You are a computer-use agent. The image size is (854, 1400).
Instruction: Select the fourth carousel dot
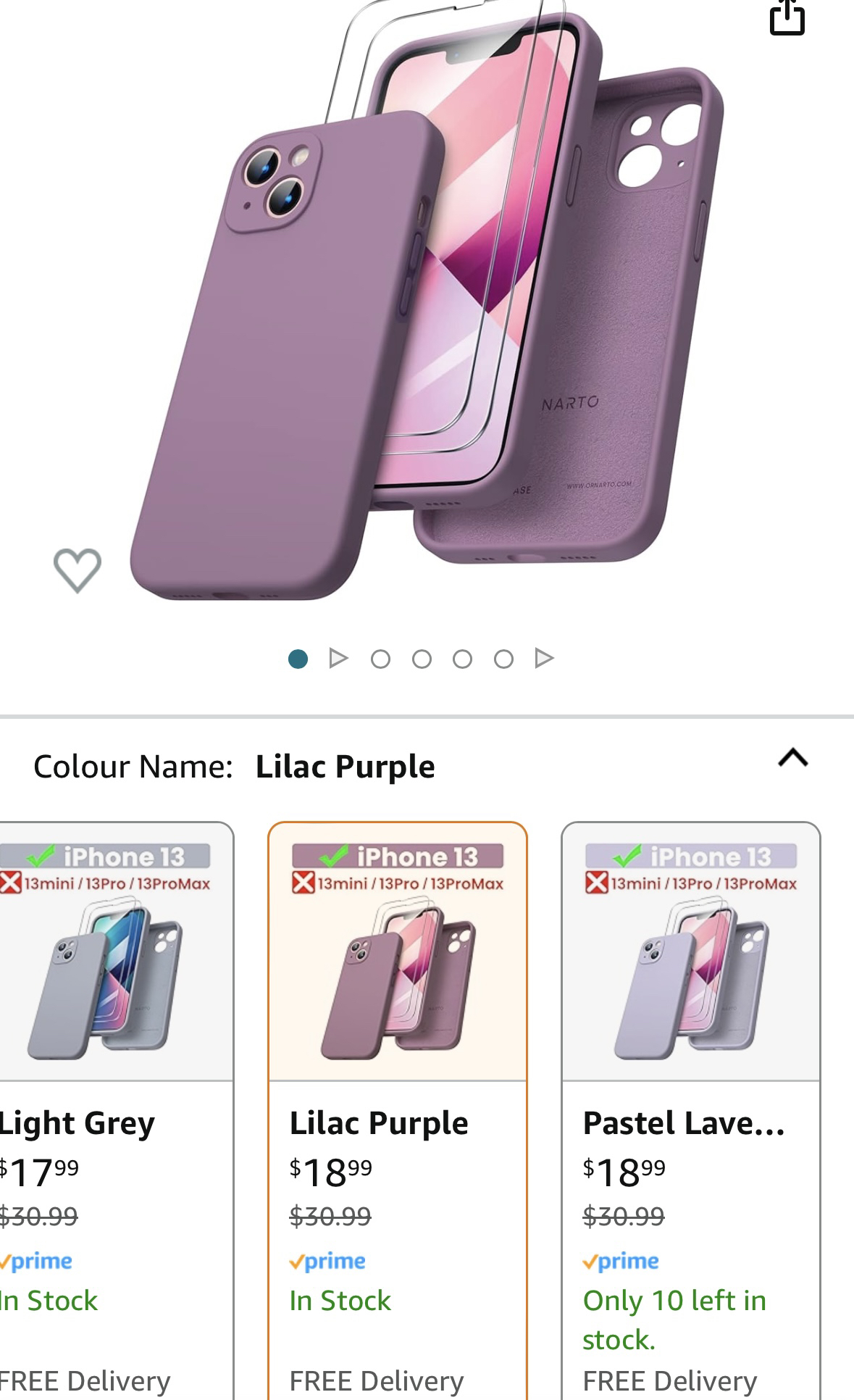tap(422, 659)
